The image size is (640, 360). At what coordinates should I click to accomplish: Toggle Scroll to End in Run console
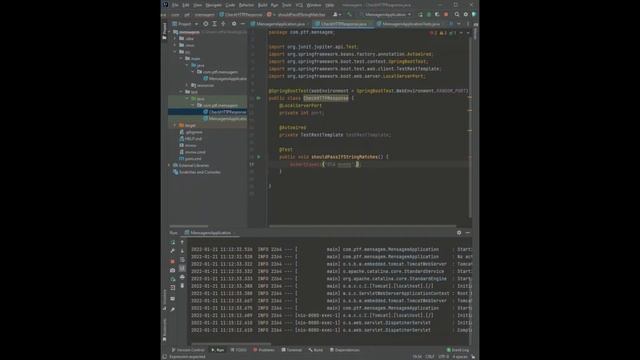(x=182, y=268)
